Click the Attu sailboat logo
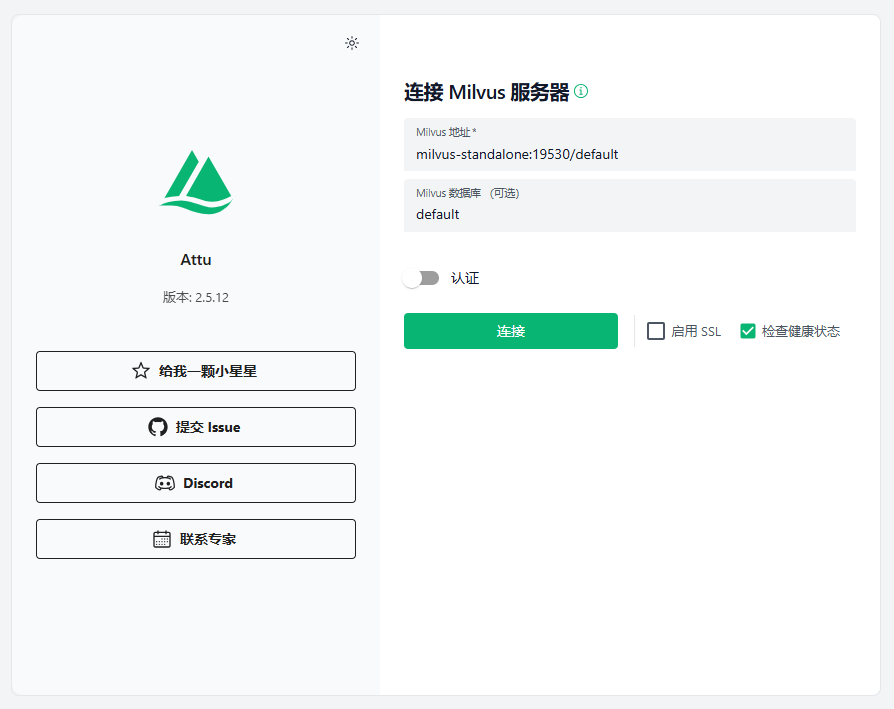This screenshot has height=709, width=894. [196, 182]
